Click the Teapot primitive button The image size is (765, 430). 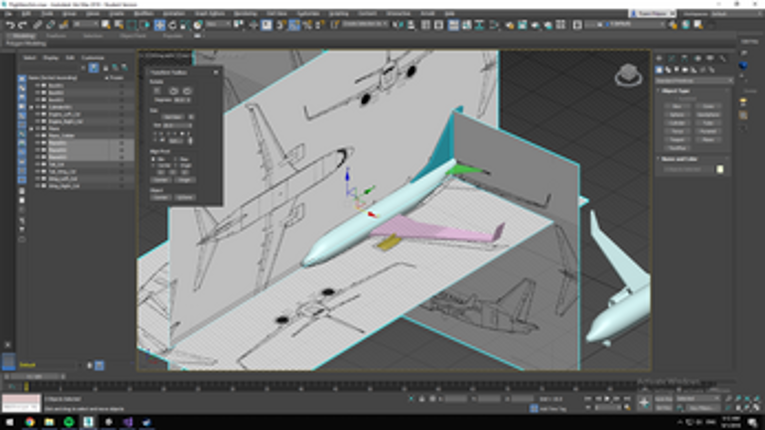(x=677, y=140)
